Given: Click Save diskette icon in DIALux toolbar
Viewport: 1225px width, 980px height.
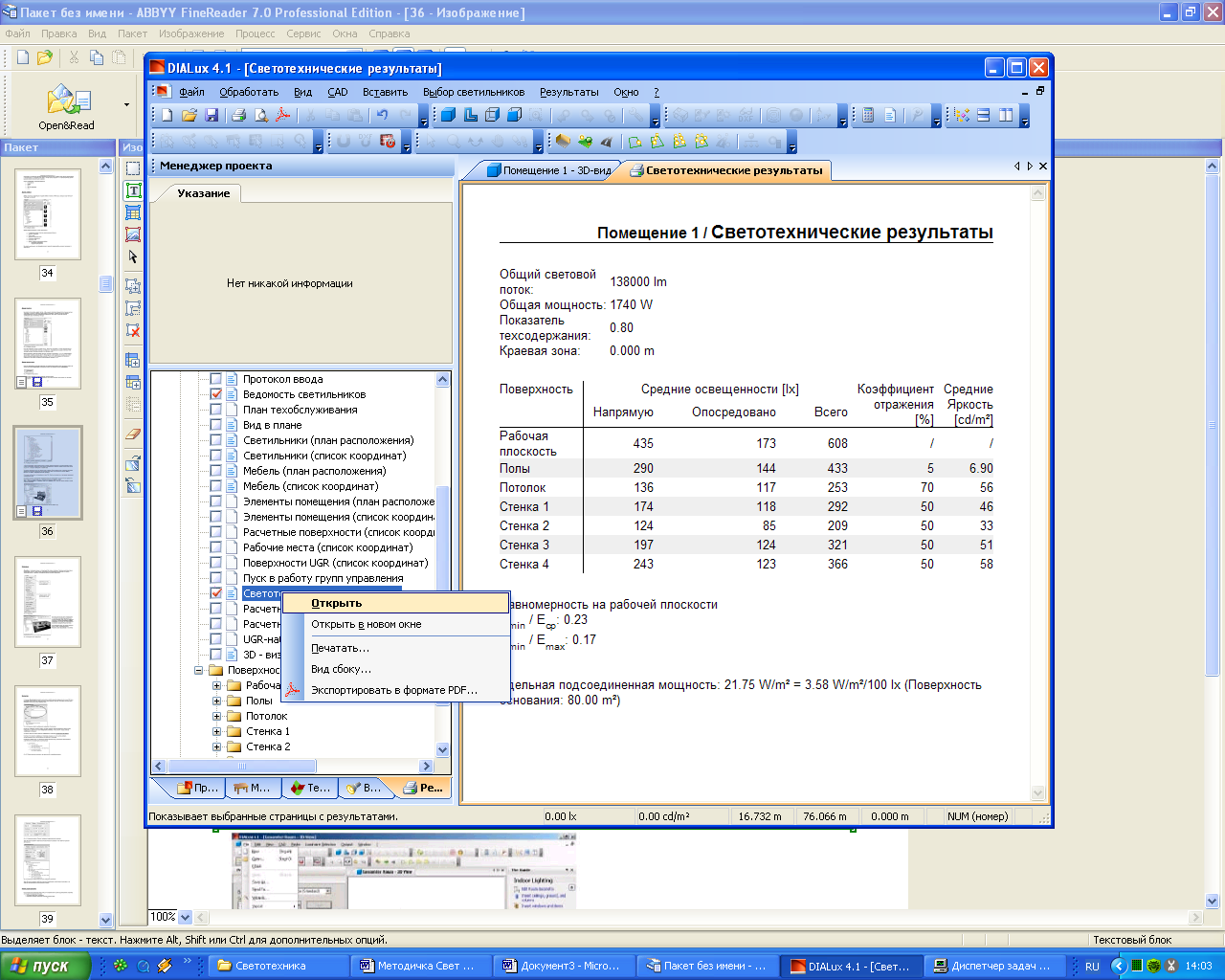Looking at the screenshot, I should click(x=212, y=116).
